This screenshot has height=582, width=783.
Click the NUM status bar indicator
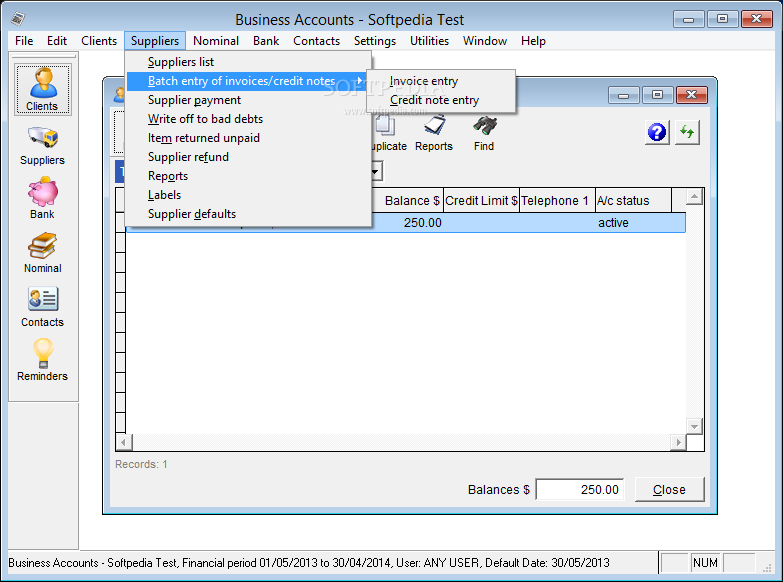pos(705,563)
